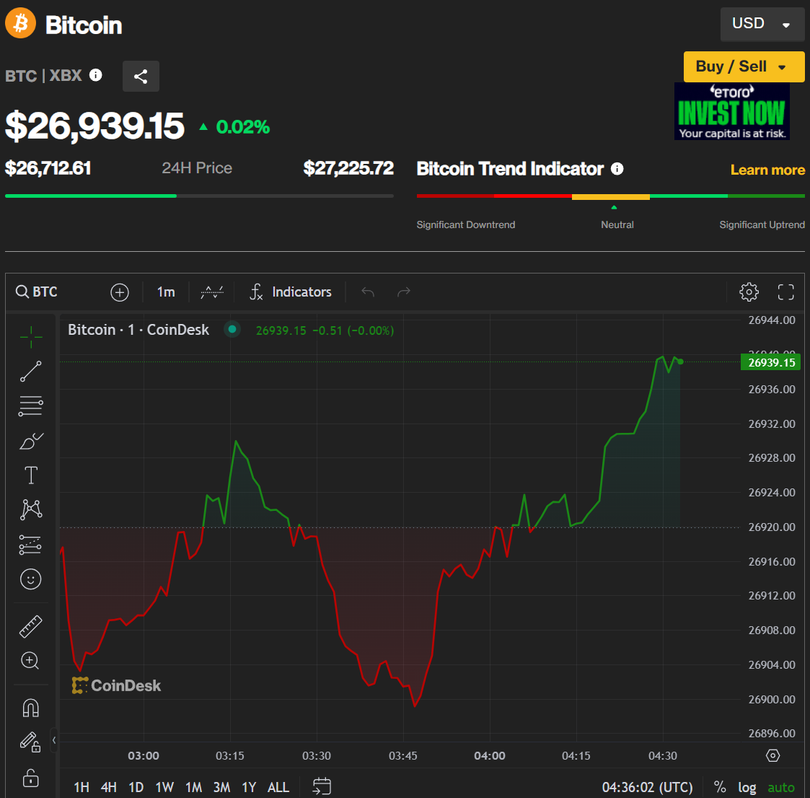Open chart settings gear icon

(x=749, y=292)
